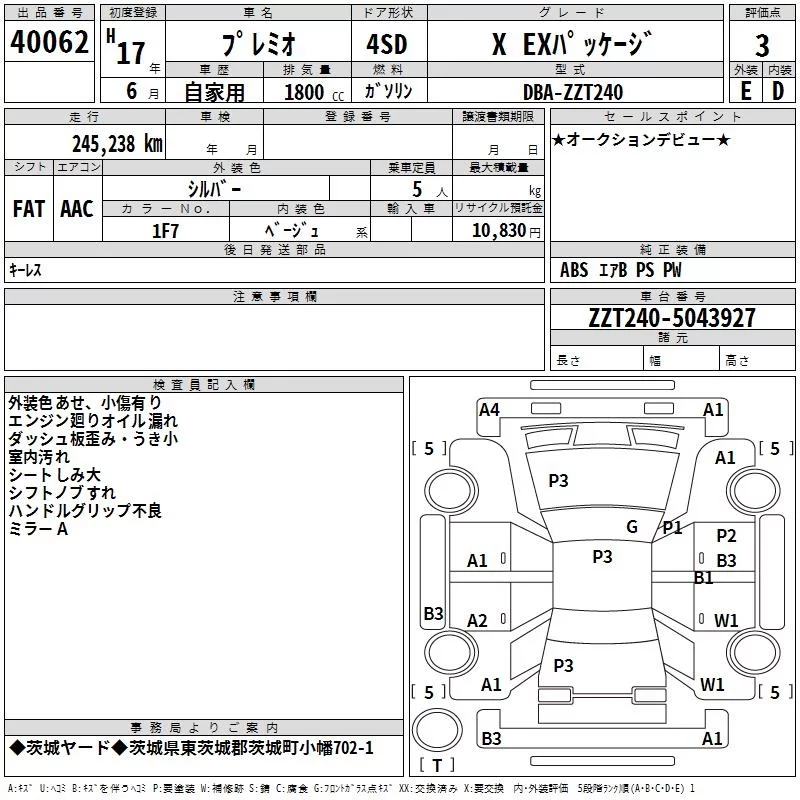Click color number 1F7 cell
This screenshot has width=800, height=800.
click(x=166, y=231)
